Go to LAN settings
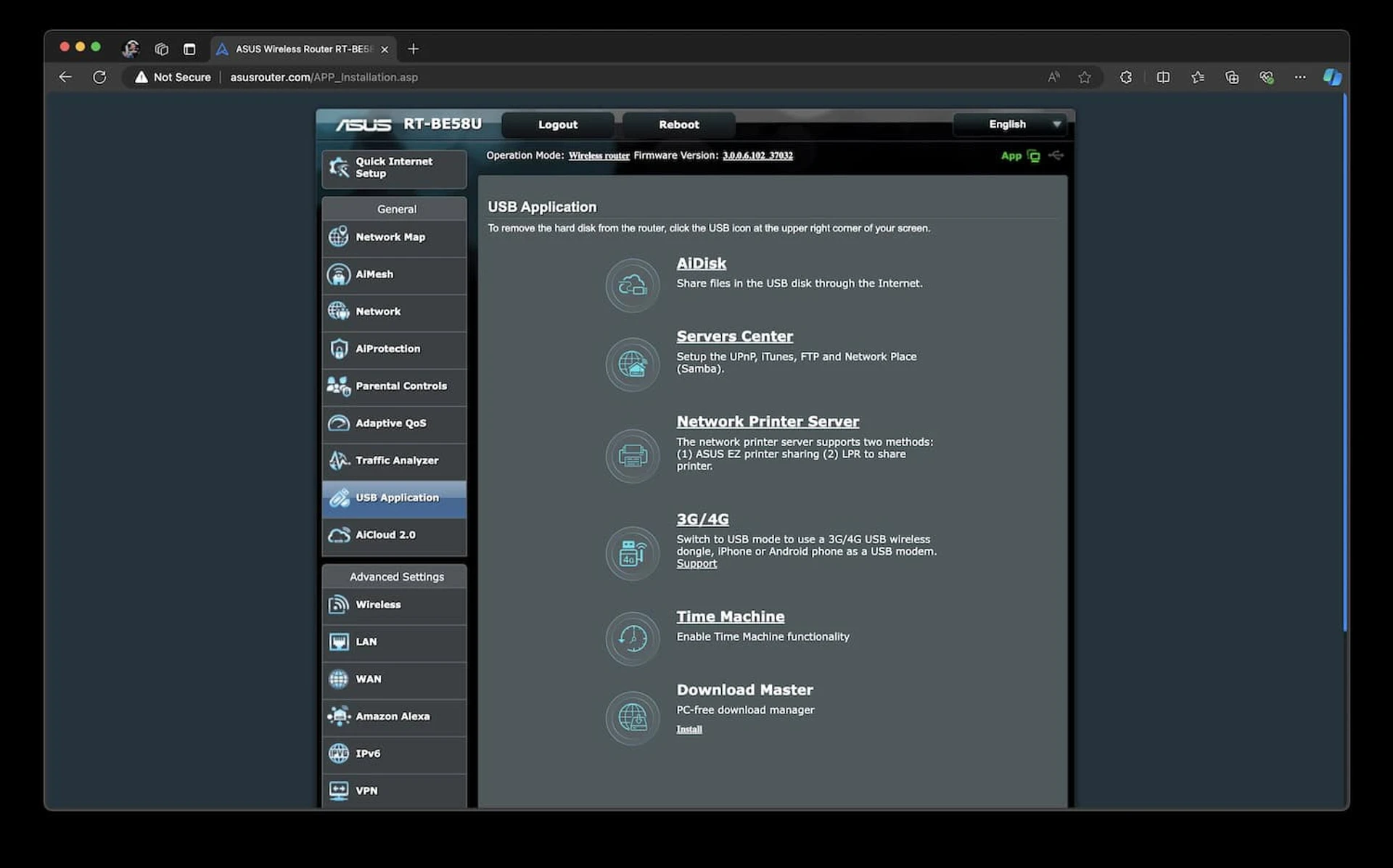The width and height of the screenshot is (1393, 868). coord(394,642)
